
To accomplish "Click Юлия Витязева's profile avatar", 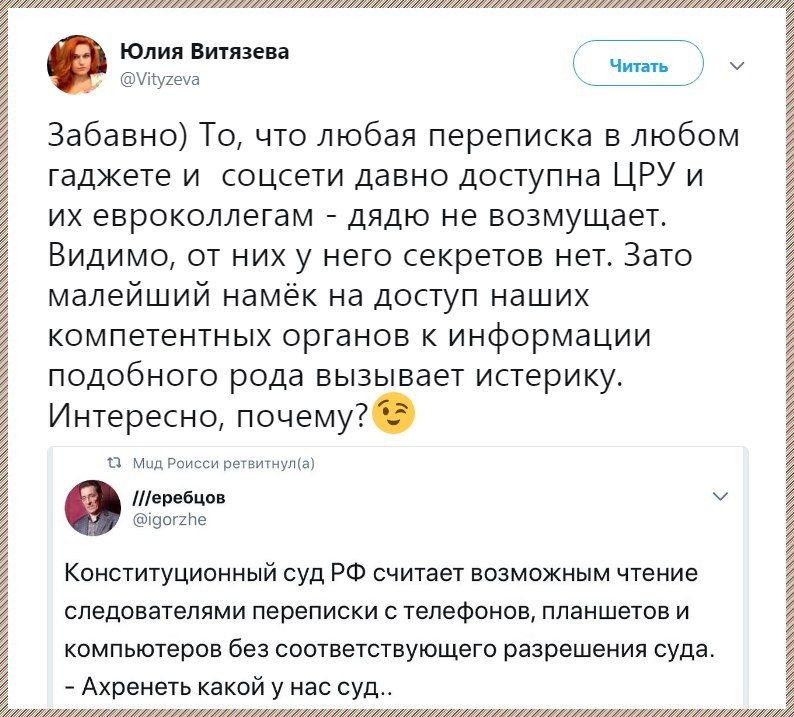I will pyautogui.click(x=76, y=65).
